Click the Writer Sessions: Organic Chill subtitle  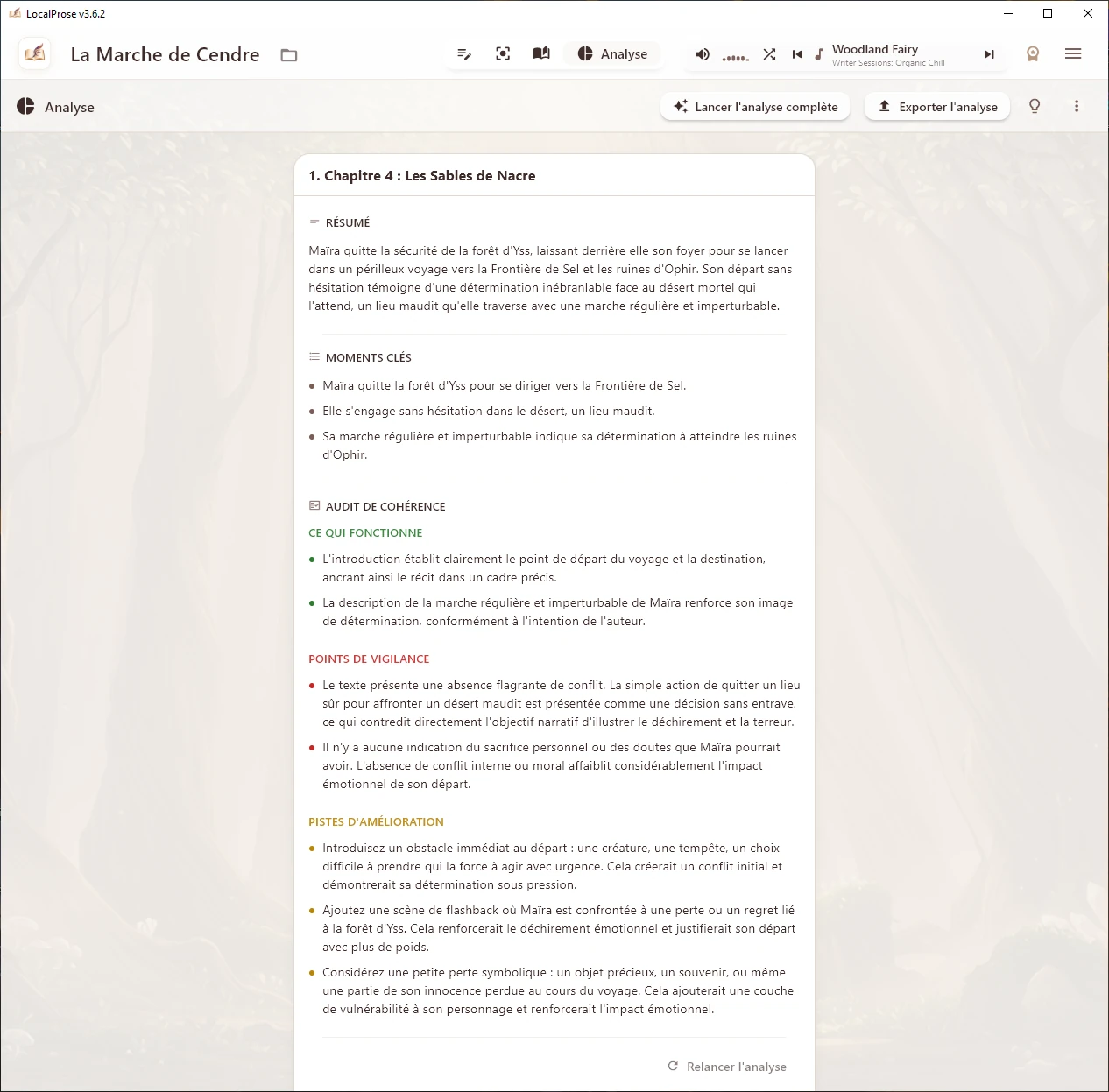888,63
